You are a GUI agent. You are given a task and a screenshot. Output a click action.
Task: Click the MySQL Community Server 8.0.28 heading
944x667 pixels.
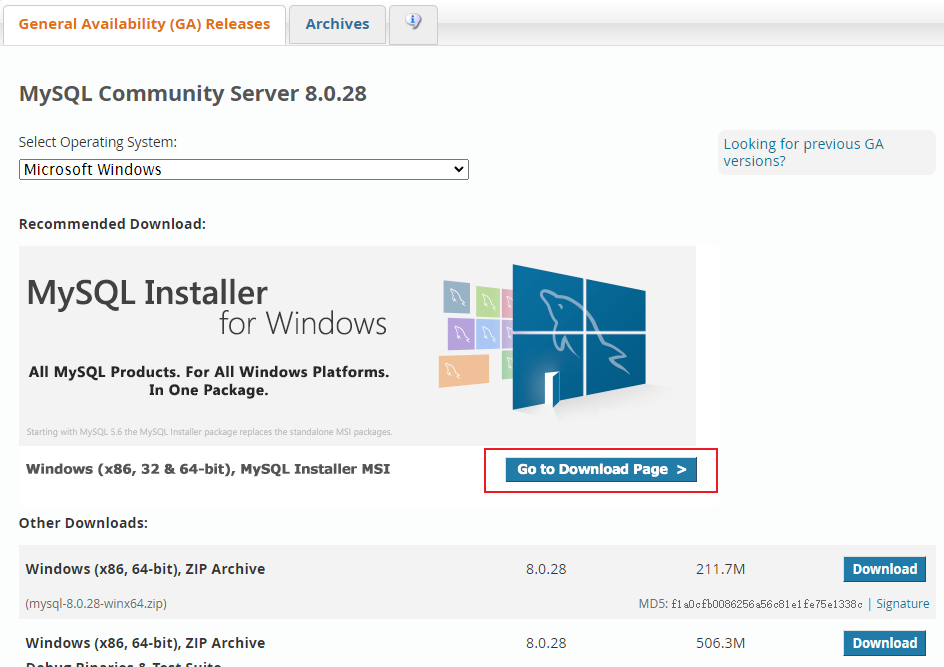pos(193,93)
